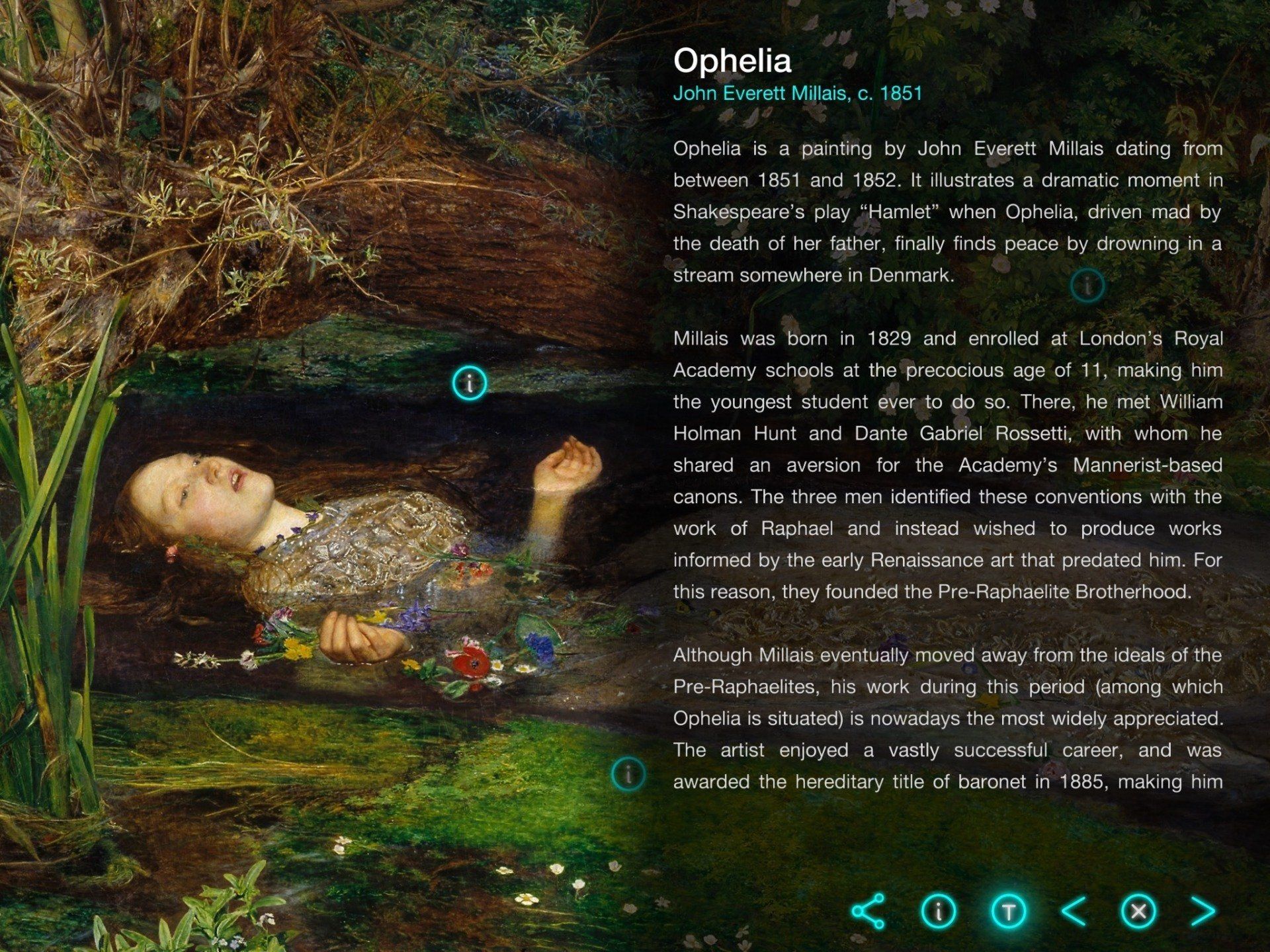Viewport: 1270px width, 952px height.
Task: Share the Ophelia painting
Action: point(868,912)
